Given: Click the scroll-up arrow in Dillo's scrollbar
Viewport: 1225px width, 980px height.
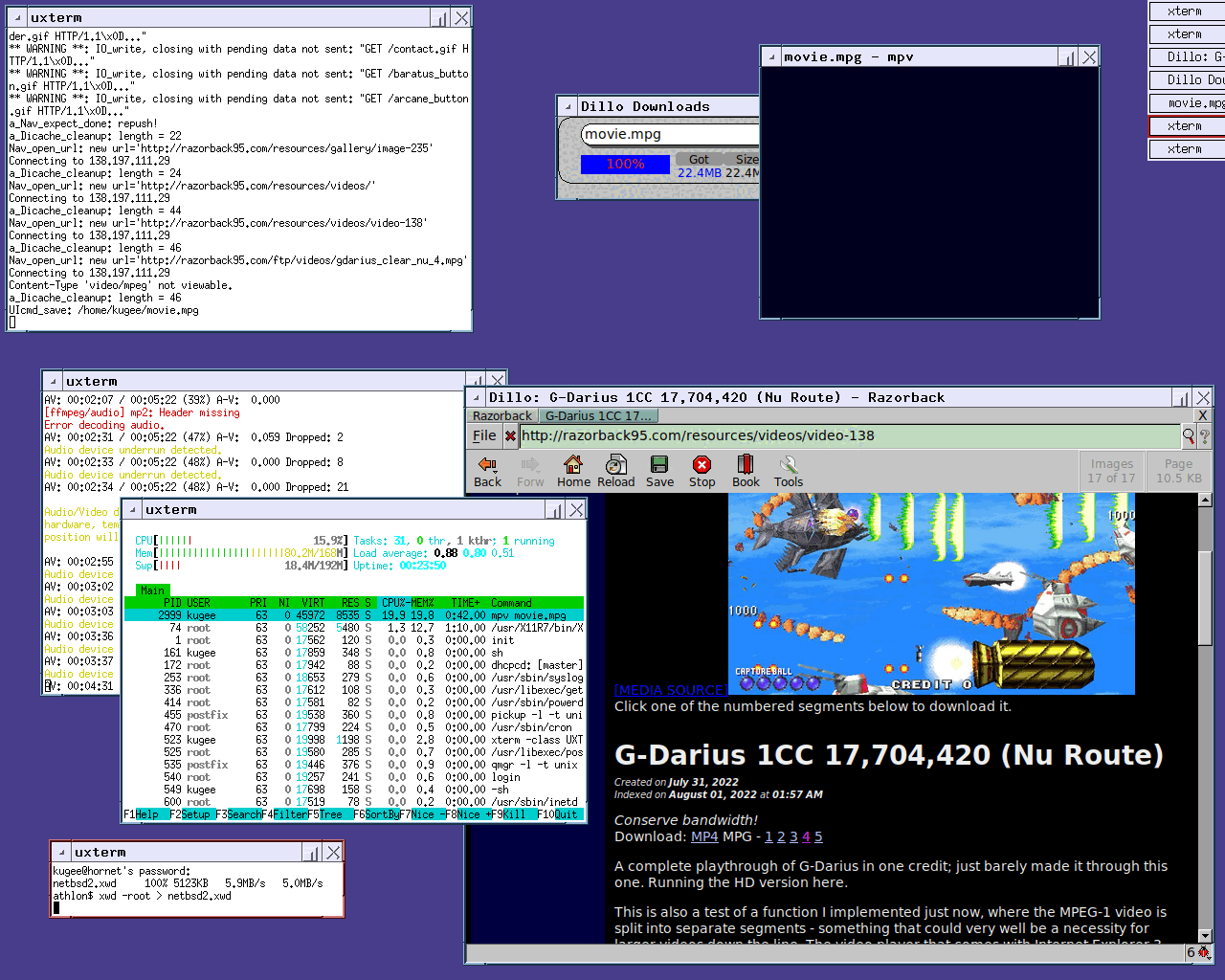Looking at the screenshot, I should pos(1205,500).
